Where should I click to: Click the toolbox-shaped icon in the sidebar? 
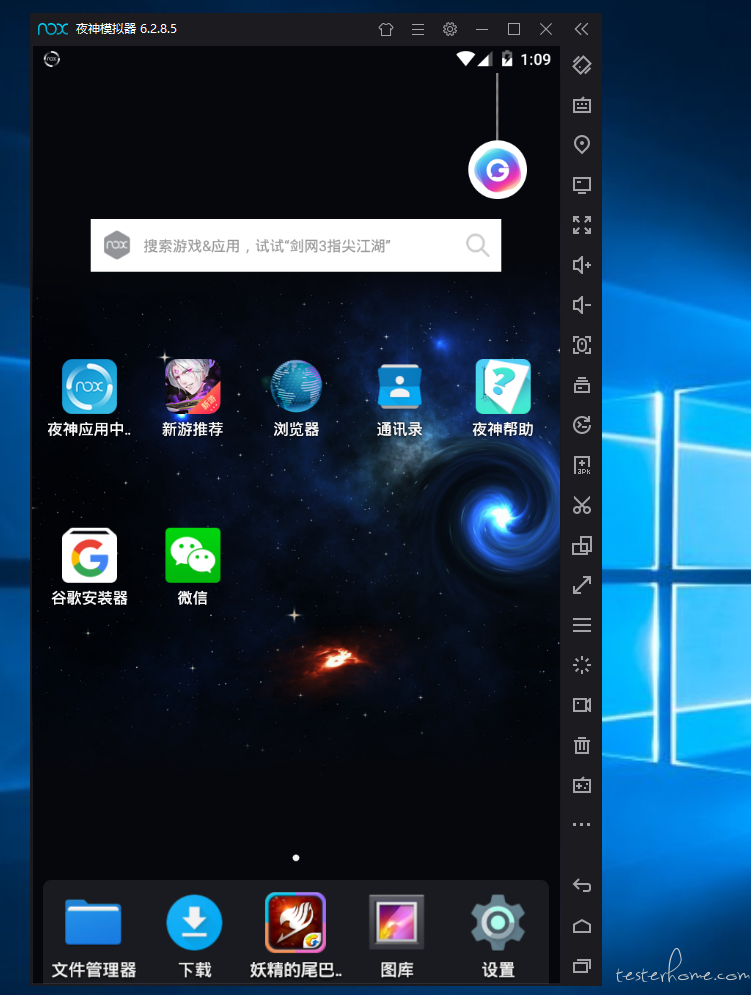(x=582, y=385)
